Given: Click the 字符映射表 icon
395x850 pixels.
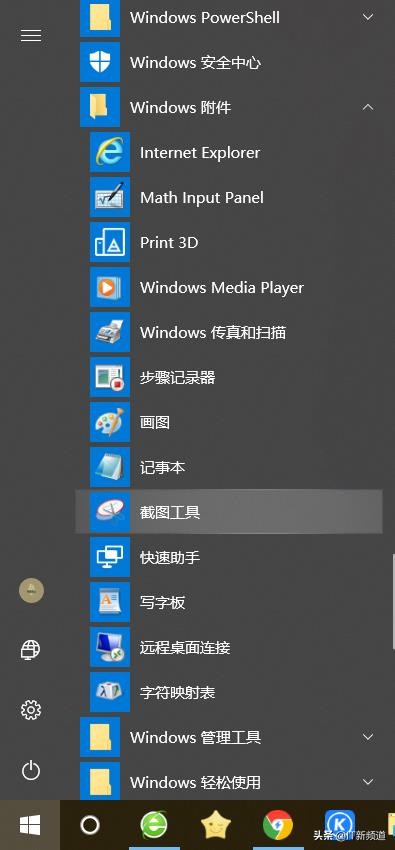Looking at the screenshot, I should [x=110, y=692].
